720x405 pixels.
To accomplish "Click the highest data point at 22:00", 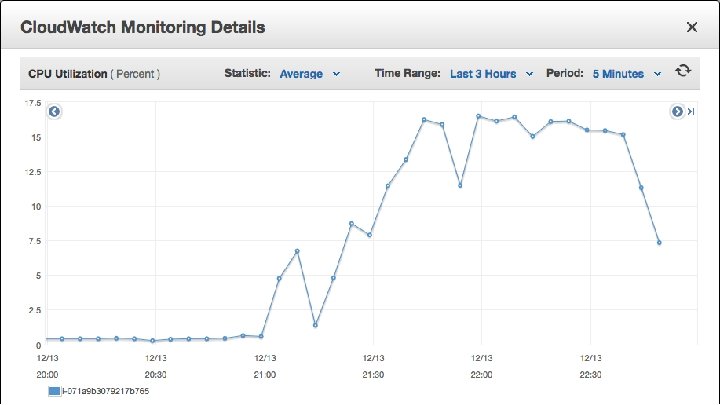I will 478,117.
